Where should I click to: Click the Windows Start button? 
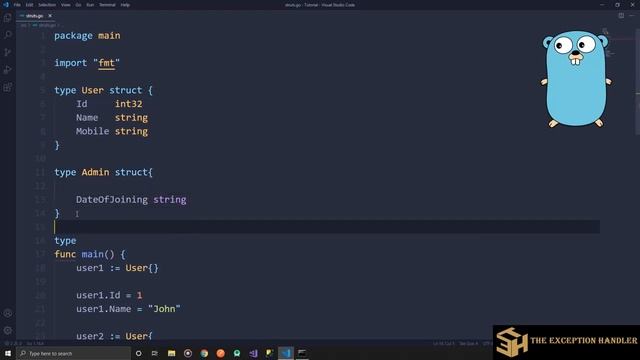8,353
